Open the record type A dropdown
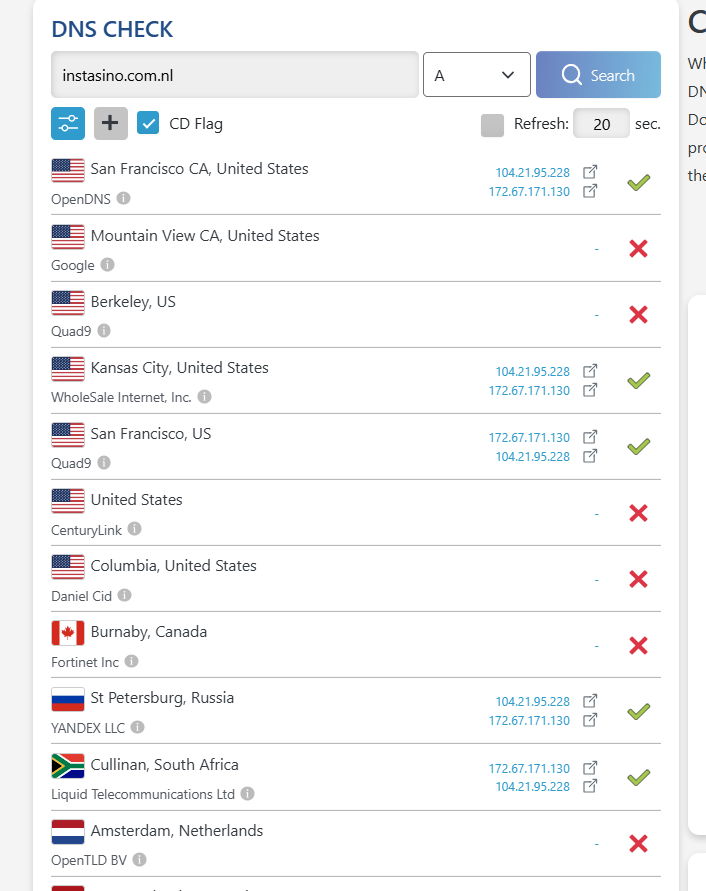Image resolution: width=706 pixels, height=891 pixels. pyautogui.click(x=476, y=75)
